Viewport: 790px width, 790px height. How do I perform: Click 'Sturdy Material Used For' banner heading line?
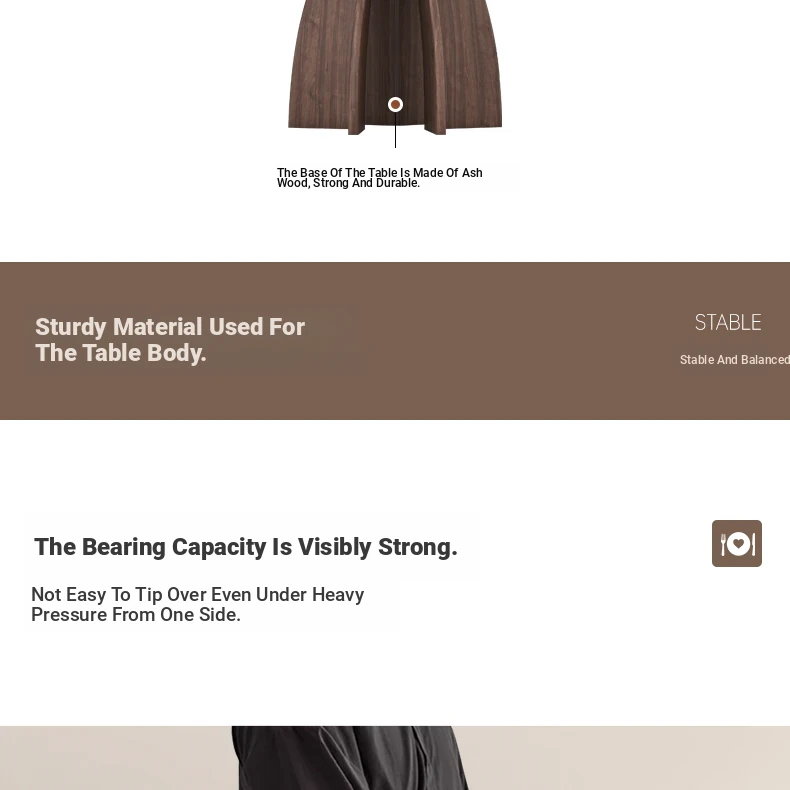click(x=170, y=326)
